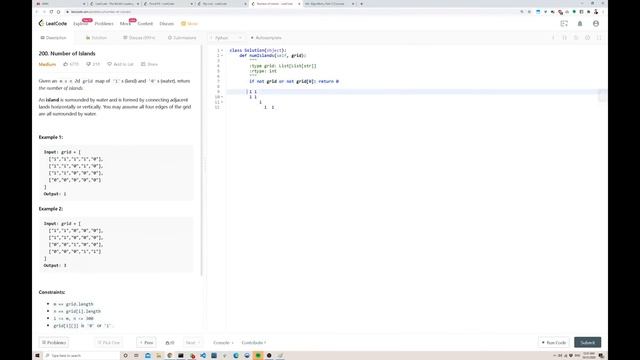Click the Submit button
This screenshot has width=640, height=360.
pos(588,342)
